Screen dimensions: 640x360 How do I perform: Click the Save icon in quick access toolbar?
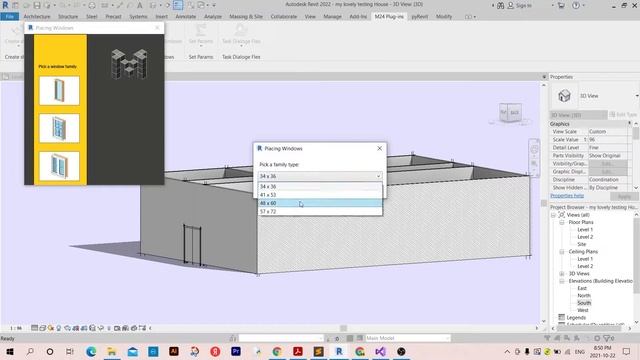pyautogui.click(x=37, y=5)
